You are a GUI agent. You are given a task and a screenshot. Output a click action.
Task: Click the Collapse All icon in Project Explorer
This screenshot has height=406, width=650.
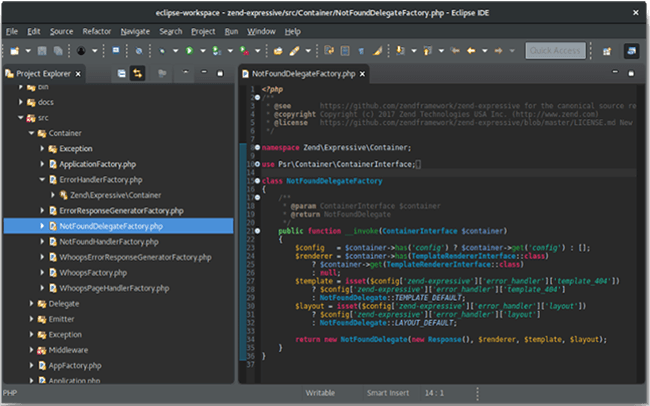[x=120, y=73]
